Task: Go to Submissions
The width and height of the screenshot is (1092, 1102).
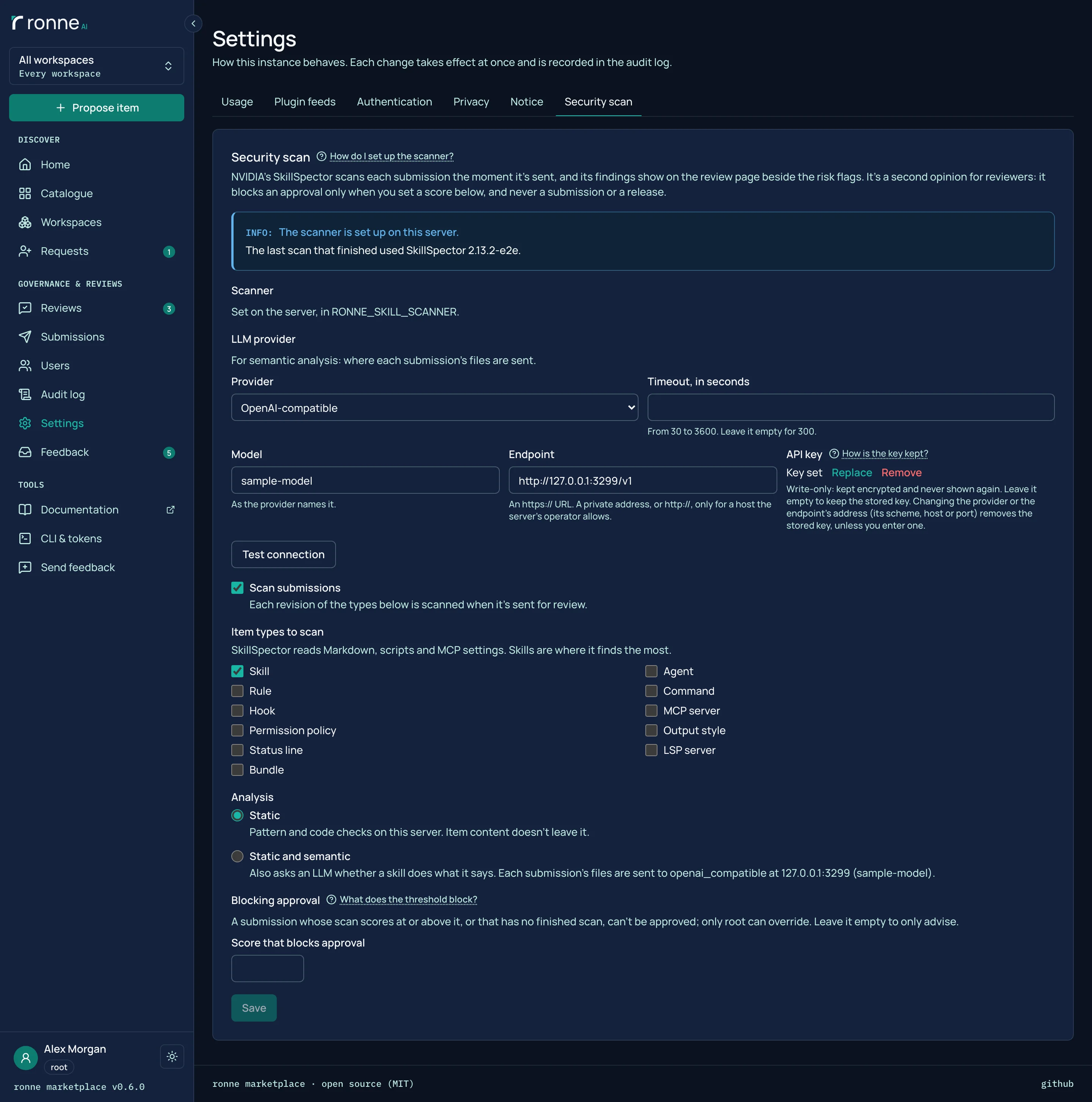Action: click(96, 337)
